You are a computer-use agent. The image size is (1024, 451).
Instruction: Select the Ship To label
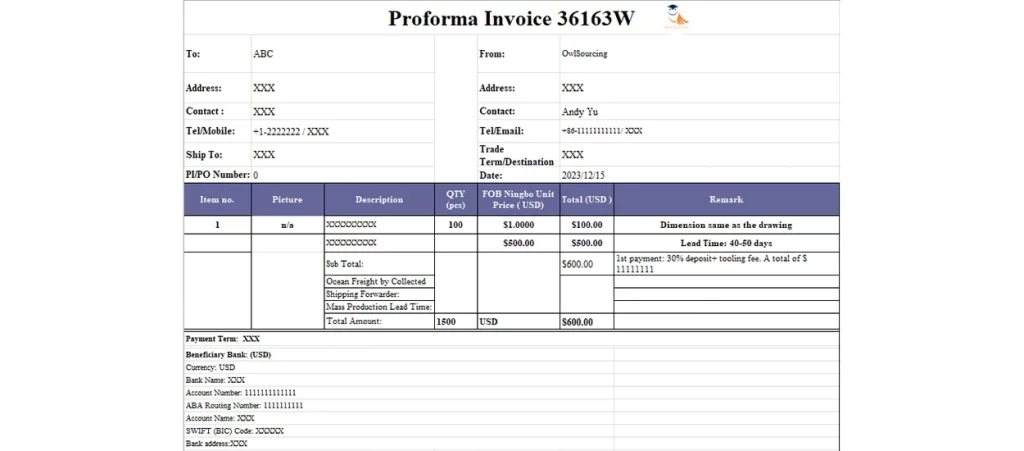[x=204, y=155]
